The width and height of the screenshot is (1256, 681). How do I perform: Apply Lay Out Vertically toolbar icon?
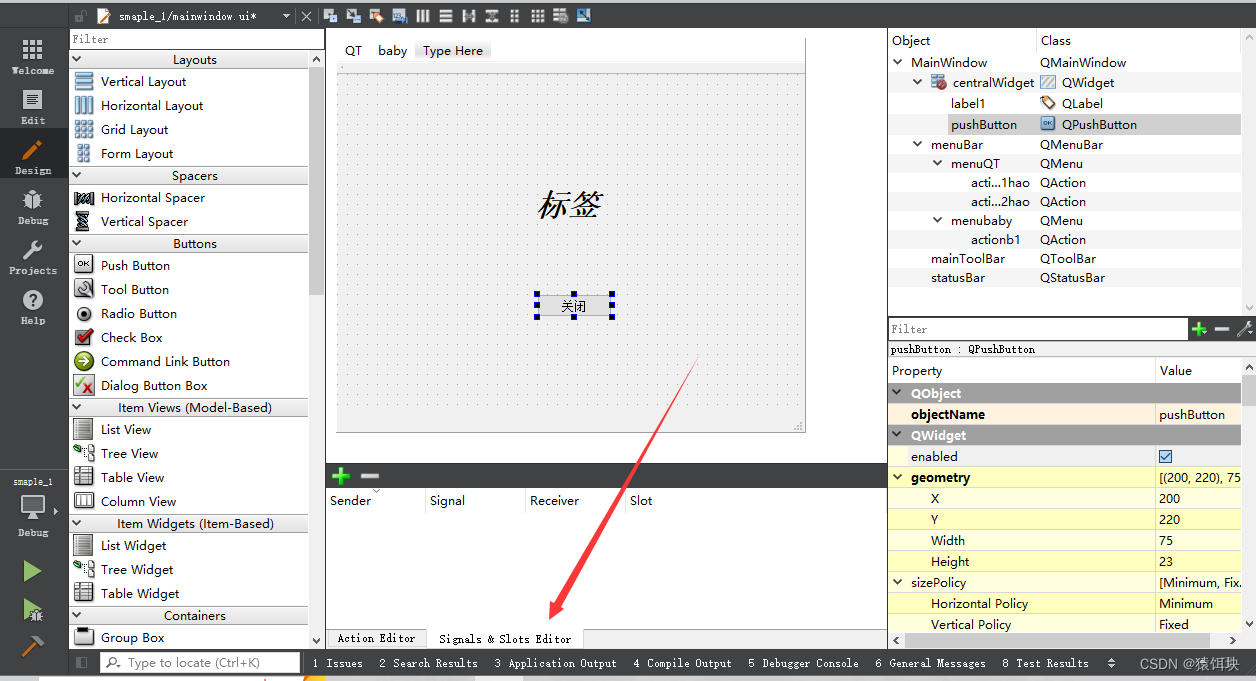point(446,15)
